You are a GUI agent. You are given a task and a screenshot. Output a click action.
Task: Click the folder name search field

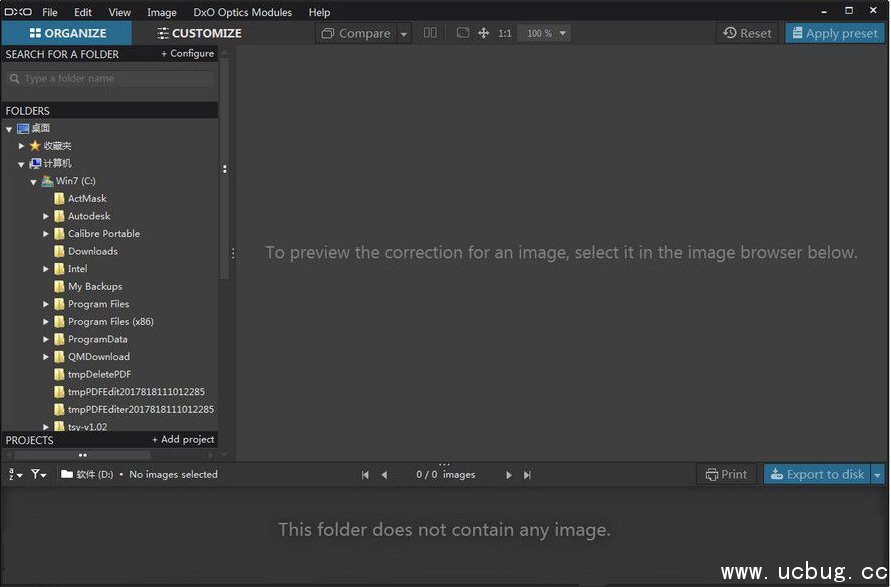(x=111, y=78)
